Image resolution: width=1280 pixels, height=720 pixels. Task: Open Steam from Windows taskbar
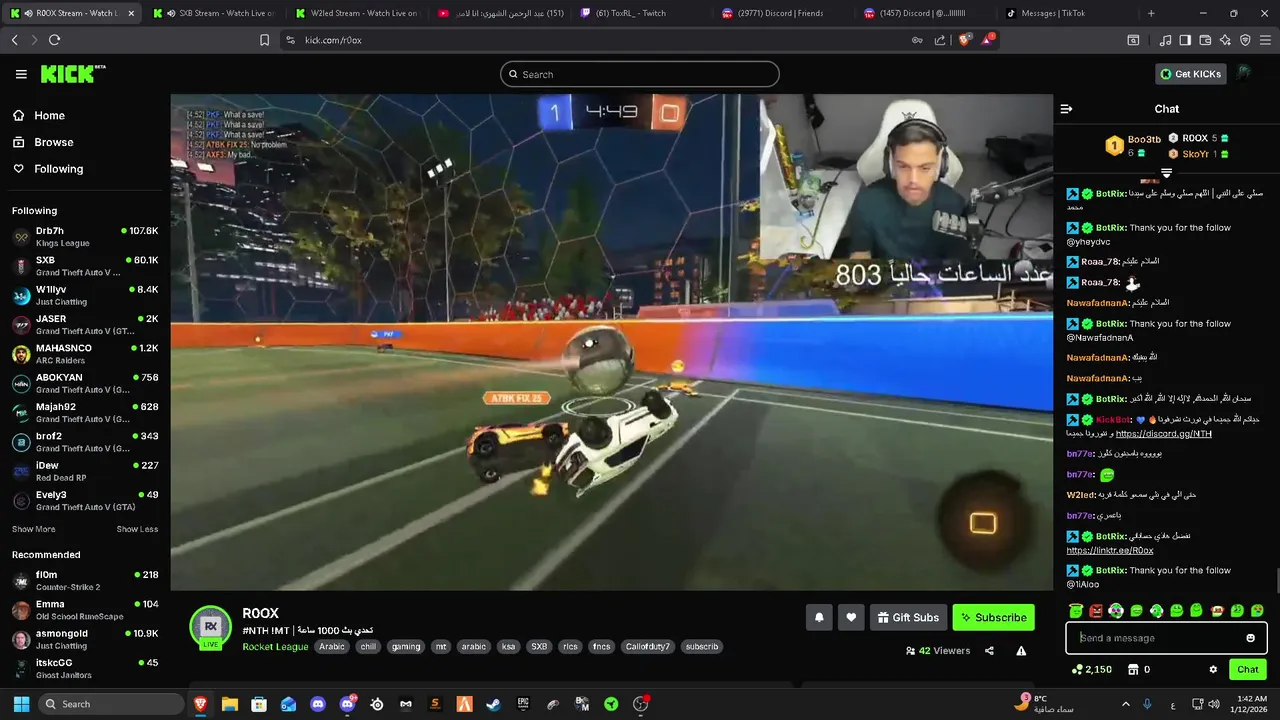point(493,704)
